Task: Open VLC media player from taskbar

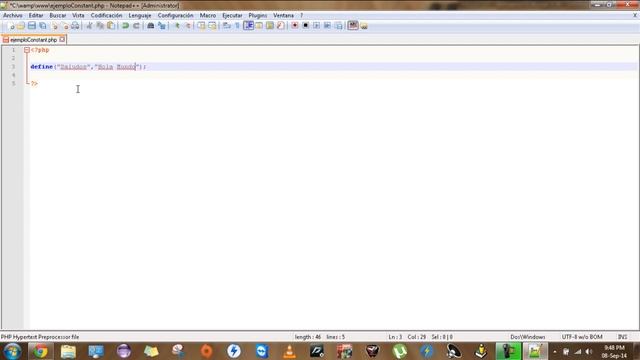Action: (x=289, y=351)
